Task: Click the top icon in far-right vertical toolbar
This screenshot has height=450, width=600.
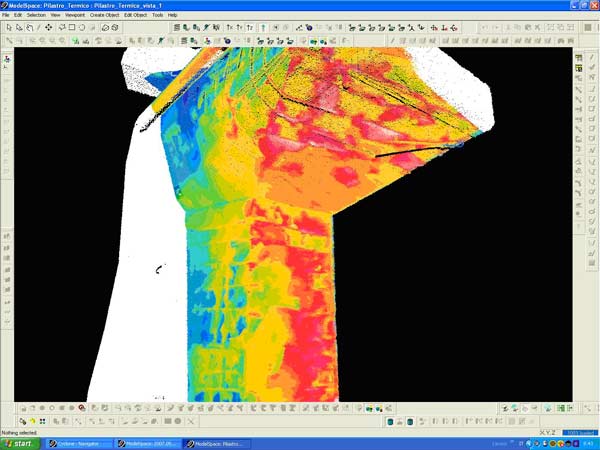Action: pos(592,57)
